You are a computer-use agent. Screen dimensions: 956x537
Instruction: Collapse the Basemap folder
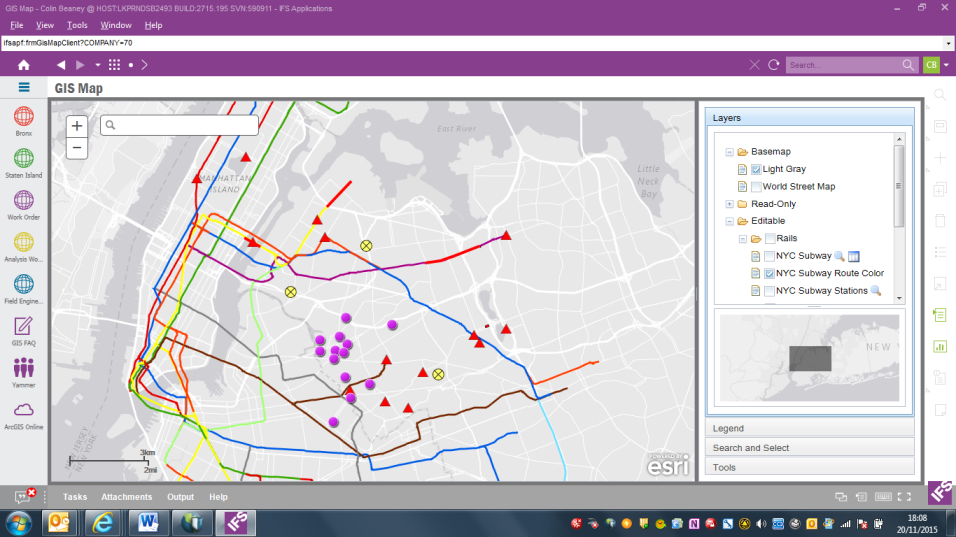pos(729,152)
